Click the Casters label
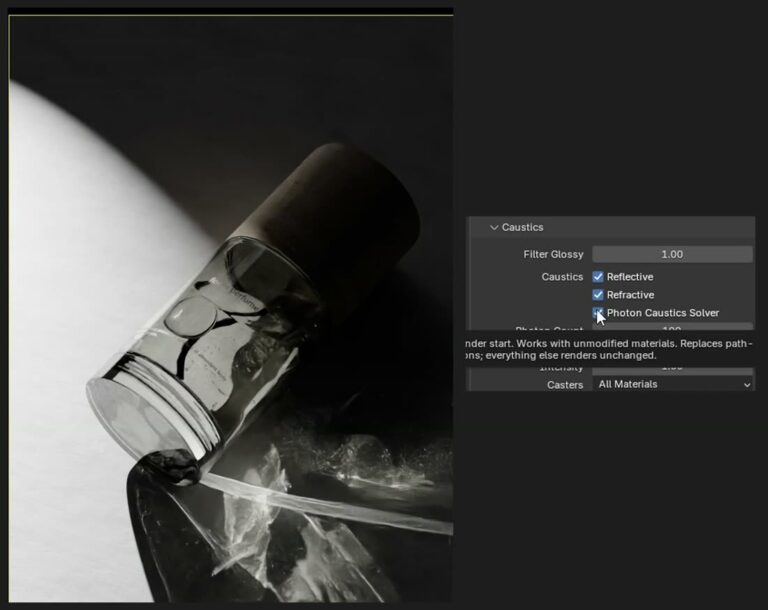Screen dimensions: 768x610 coord(565,385)
